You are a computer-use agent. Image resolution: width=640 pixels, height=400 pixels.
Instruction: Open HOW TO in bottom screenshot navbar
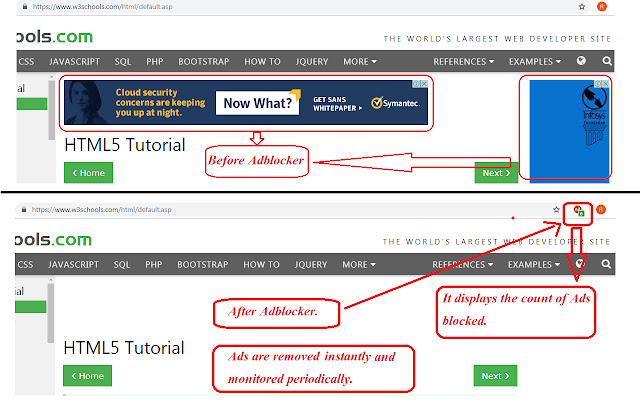262,264
